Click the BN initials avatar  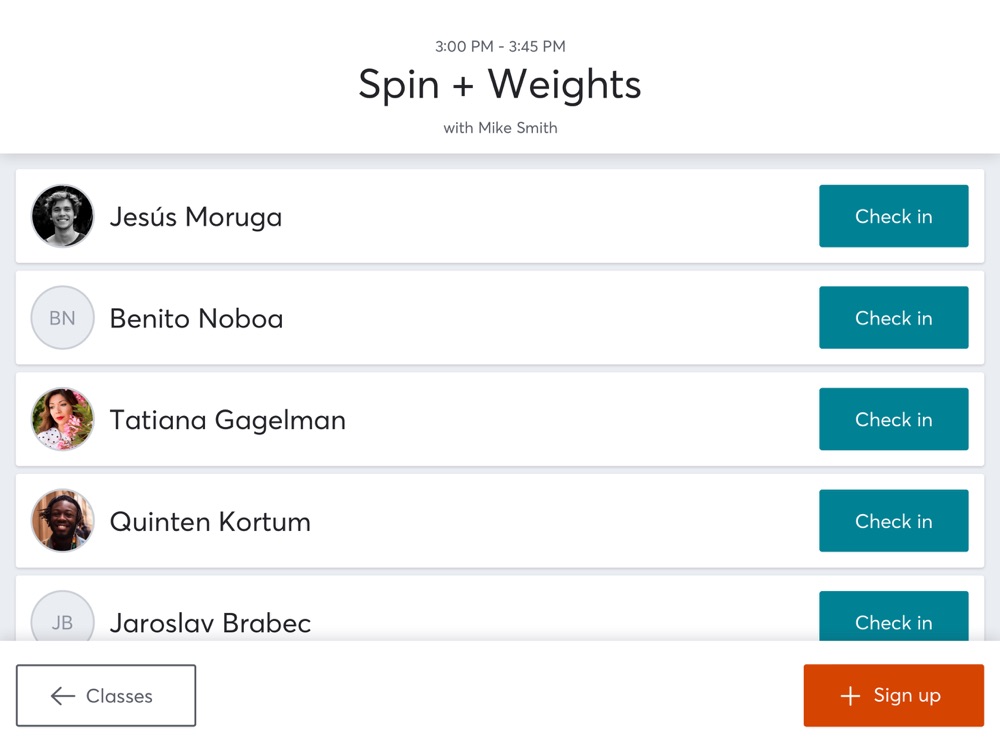pos(62,318)
